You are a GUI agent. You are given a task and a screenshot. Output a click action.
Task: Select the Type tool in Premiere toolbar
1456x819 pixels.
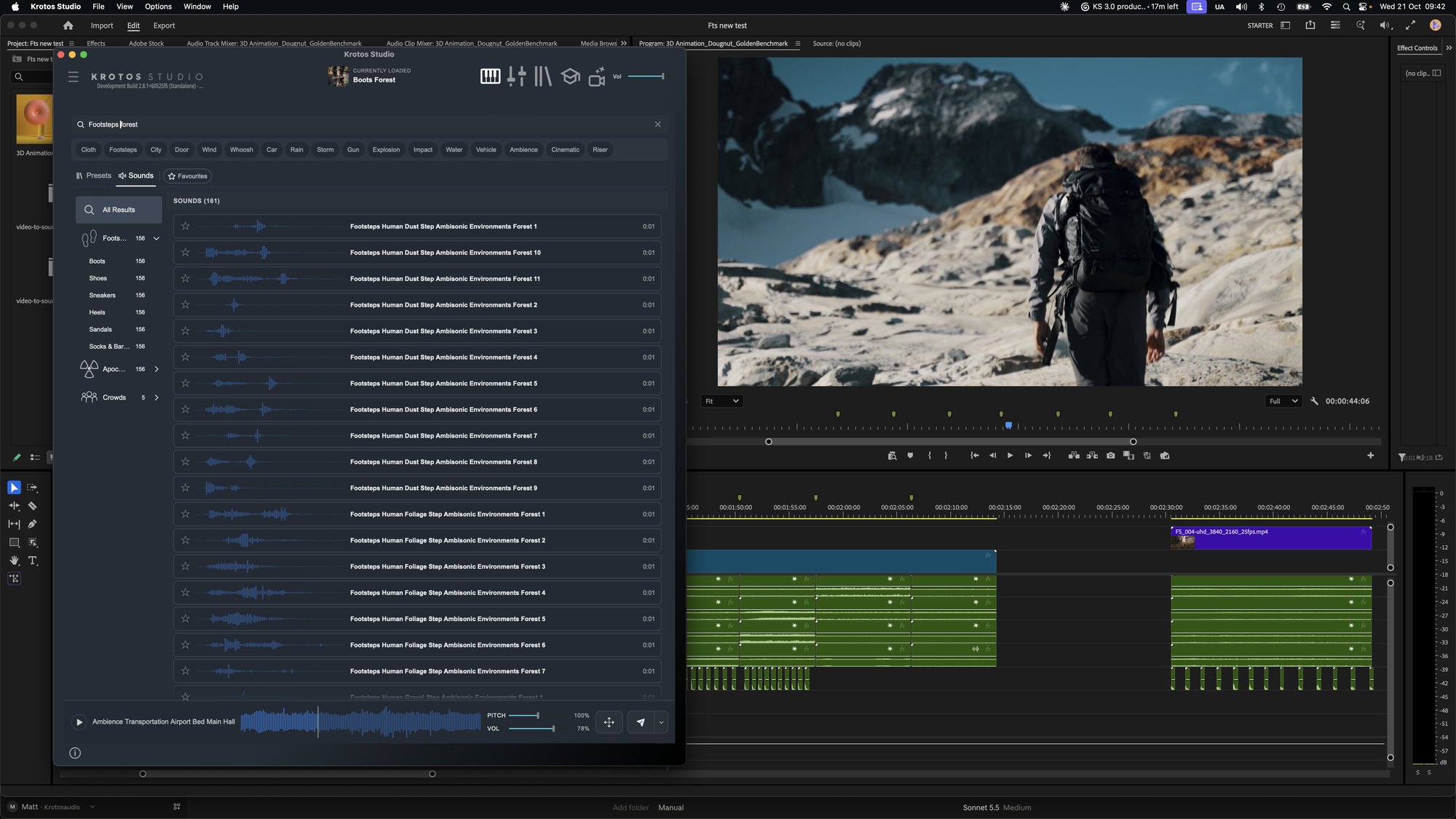(x=32, y=561)
